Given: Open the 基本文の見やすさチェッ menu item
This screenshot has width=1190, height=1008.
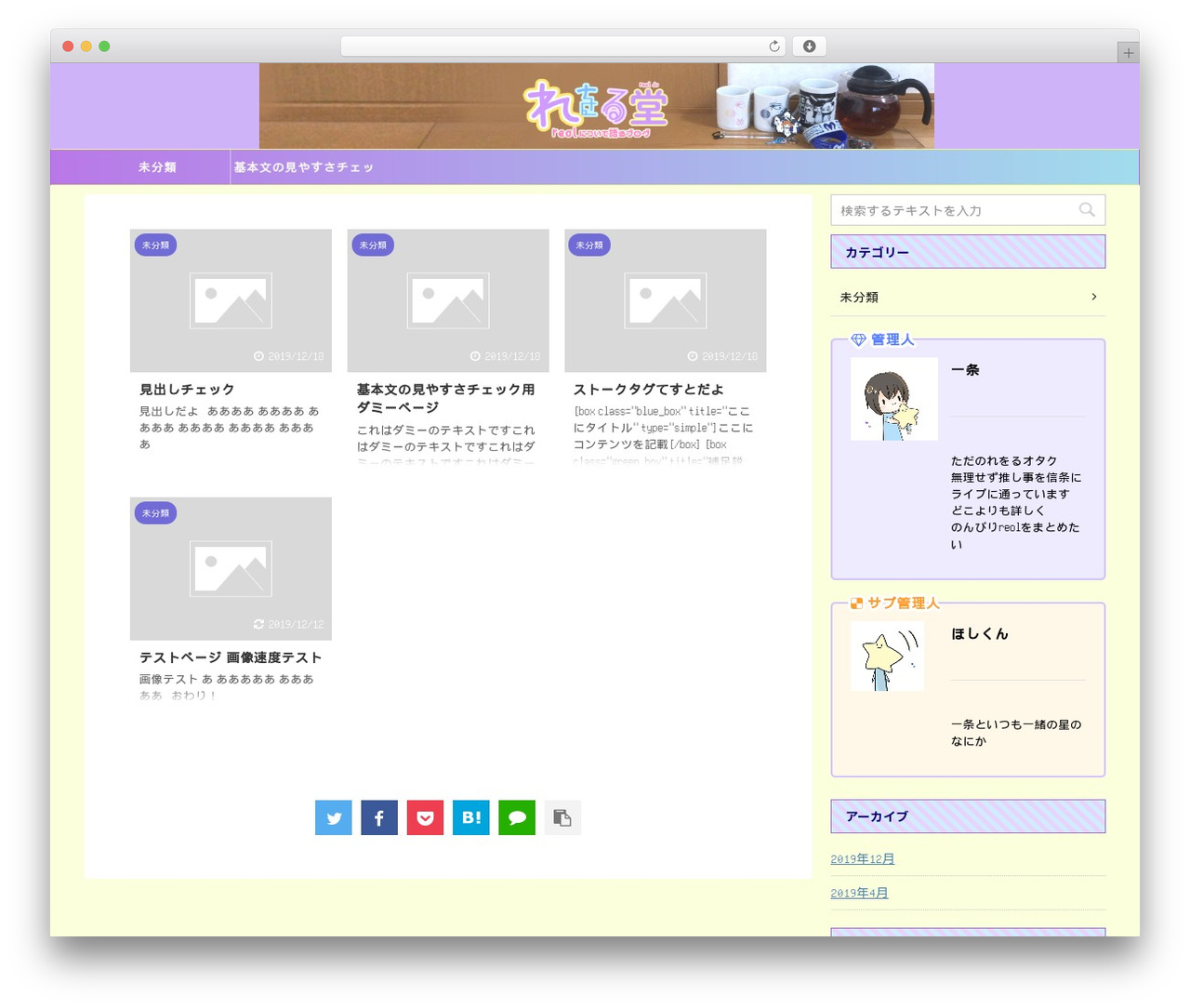Looking at the screenshot, I should [303, 167].
